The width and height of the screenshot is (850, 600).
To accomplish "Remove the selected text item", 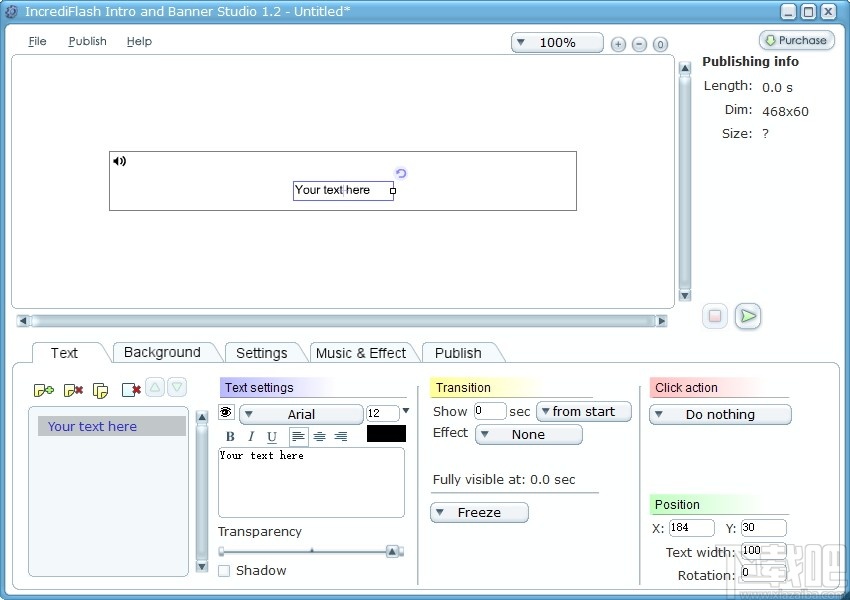I will [x=73, y=390].
